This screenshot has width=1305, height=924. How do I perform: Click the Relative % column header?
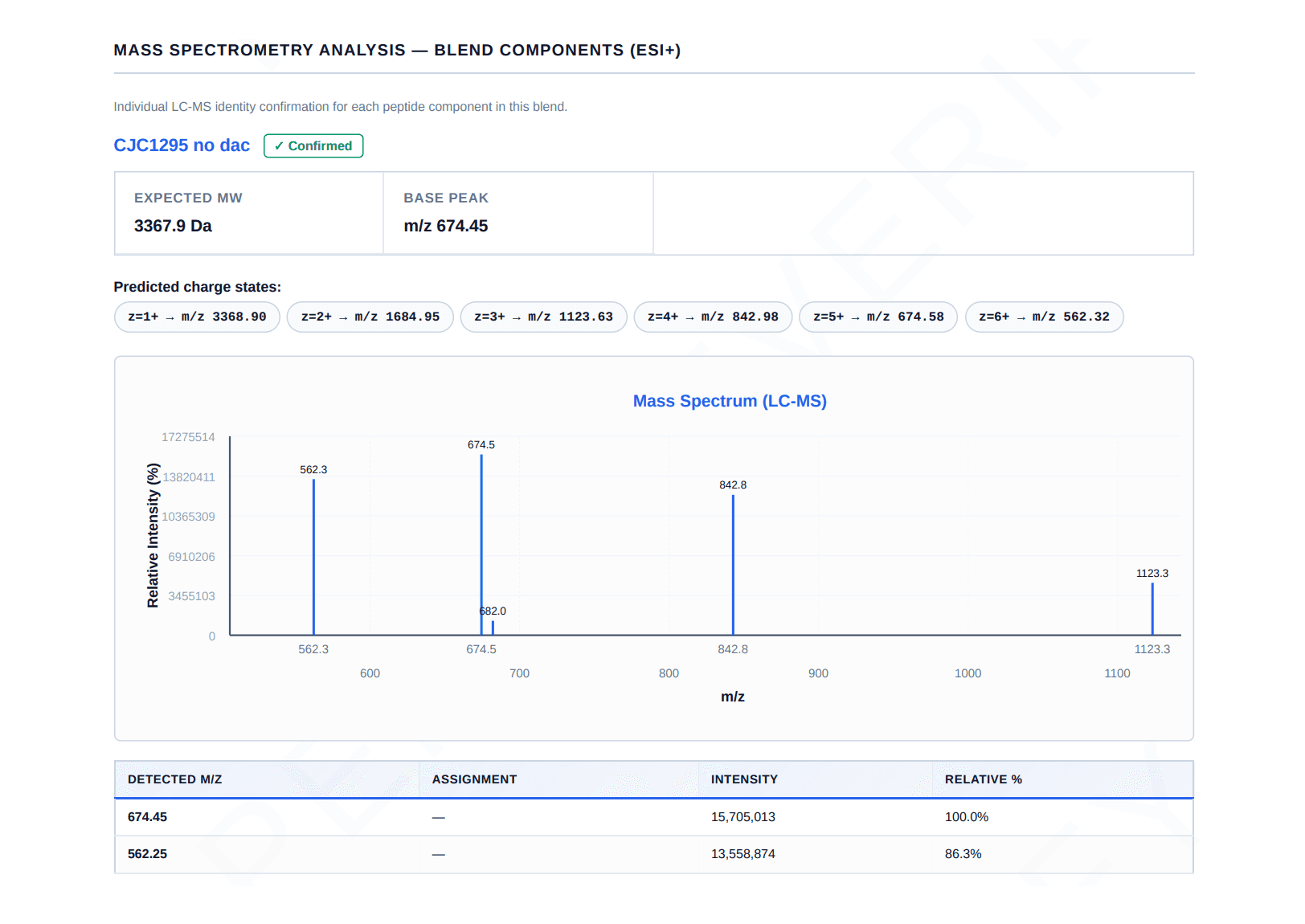(984, 779)
